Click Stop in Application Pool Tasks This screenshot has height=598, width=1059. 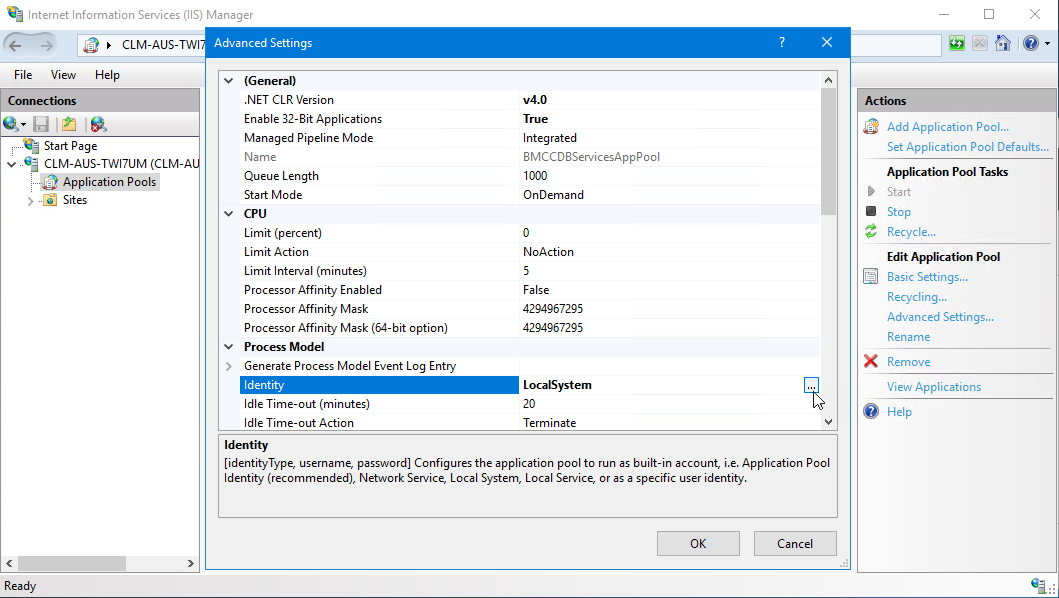point(899,211)
